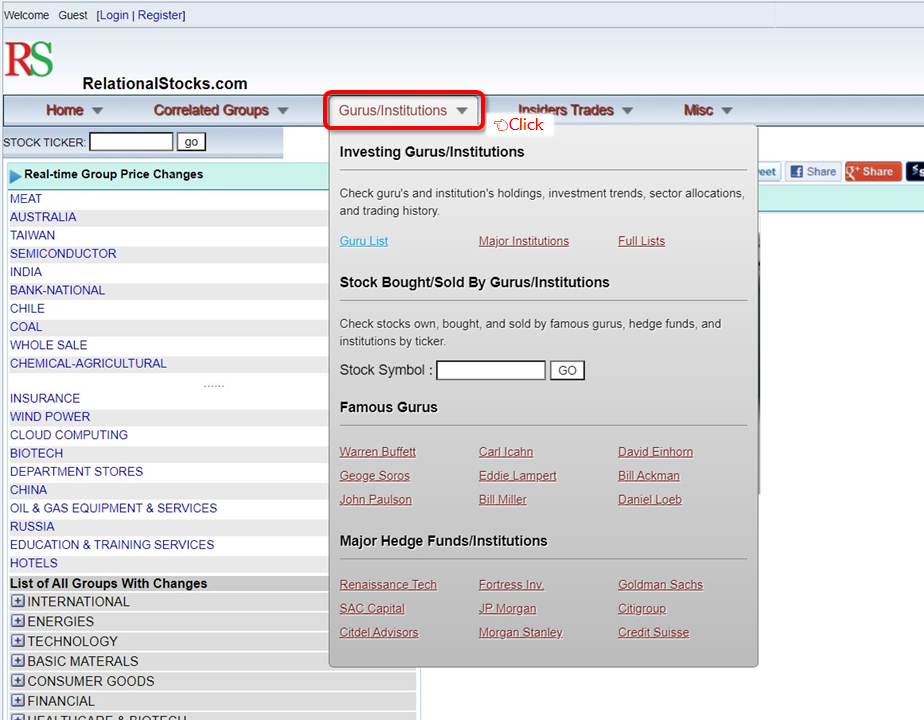
Task: Select the MEAT group link
Action: point(26,199)
